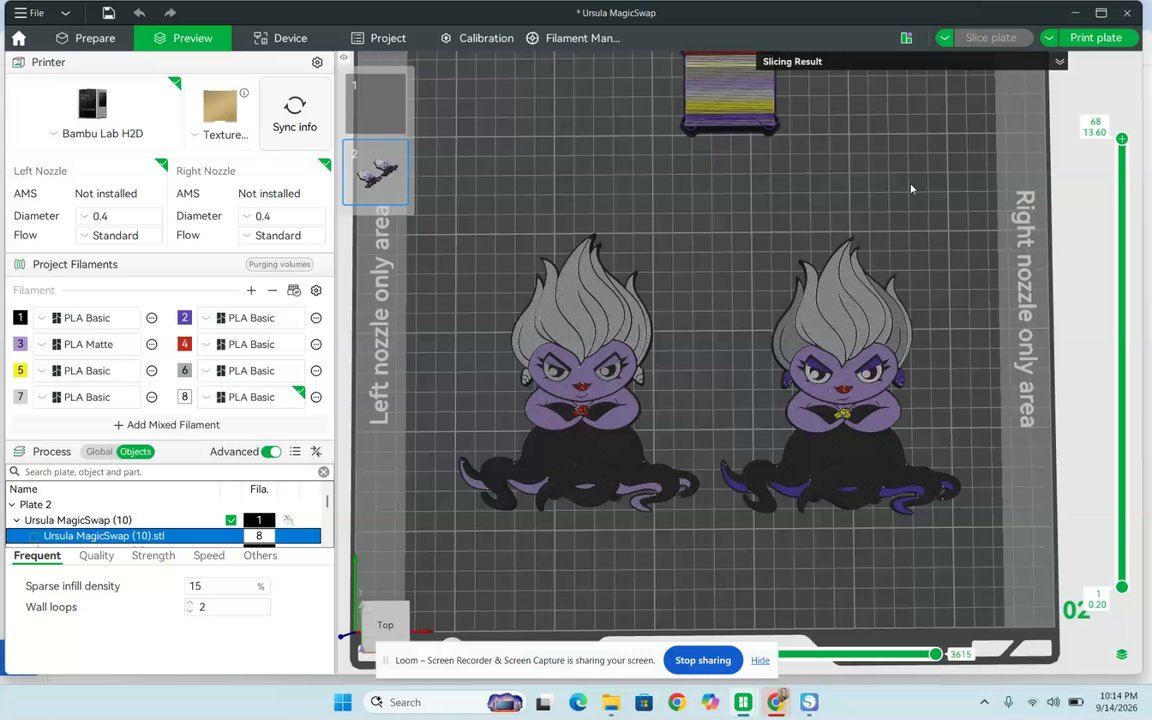Uncheck the Ursula MagicSwap (10) checkbox
The image size is (1152, 720).
pos(231,520)
